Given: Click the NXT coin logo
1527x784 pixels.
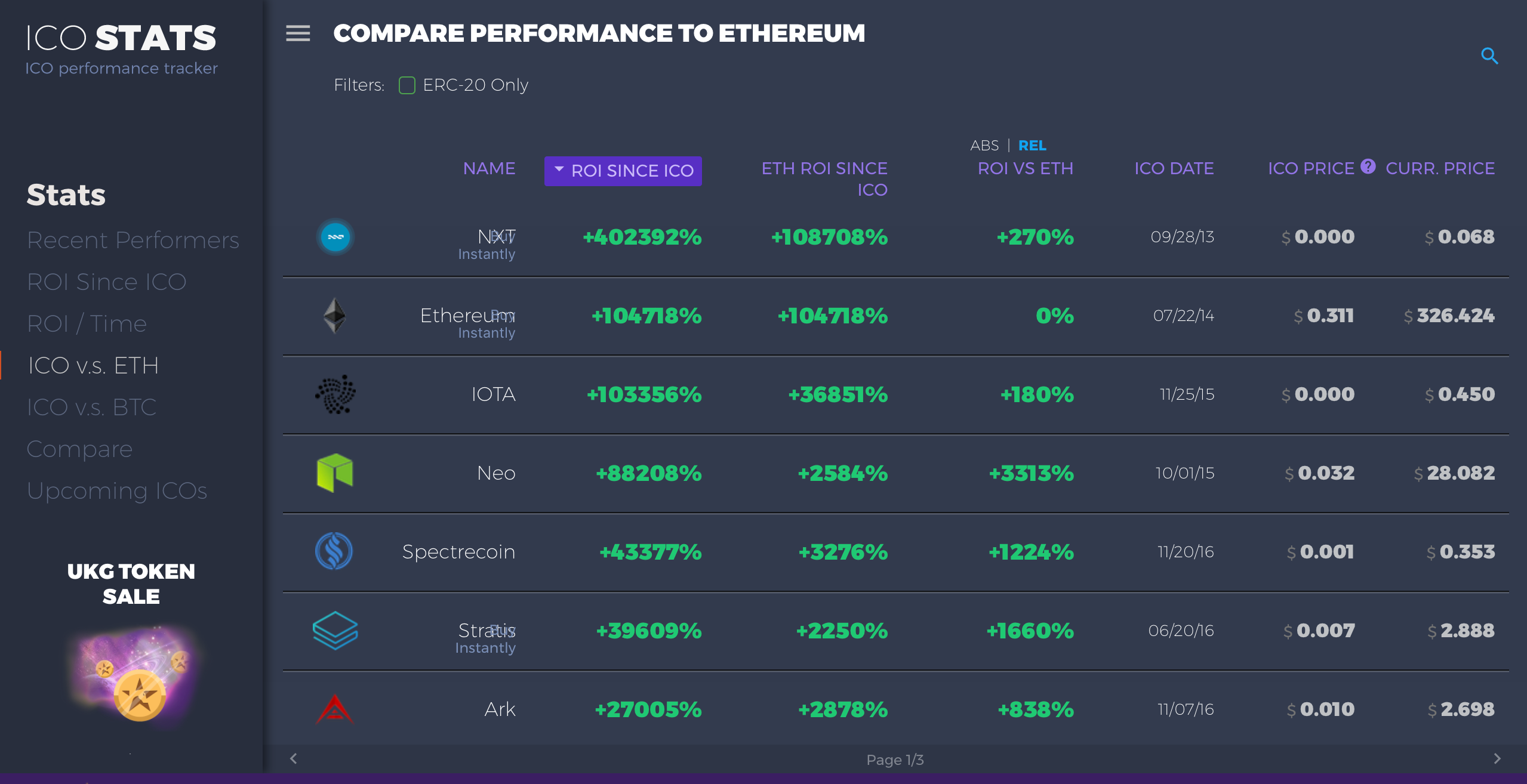Looking at the screenshot, I should (x=335, y=237).
